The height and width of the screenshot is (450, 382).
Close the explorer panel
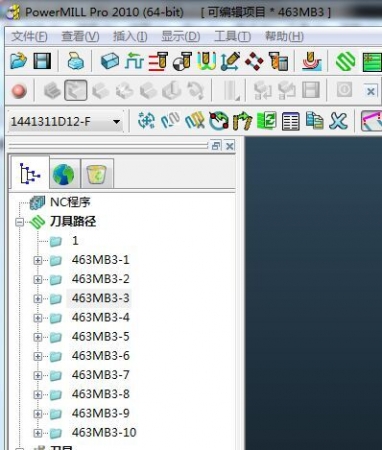(230, 146)
